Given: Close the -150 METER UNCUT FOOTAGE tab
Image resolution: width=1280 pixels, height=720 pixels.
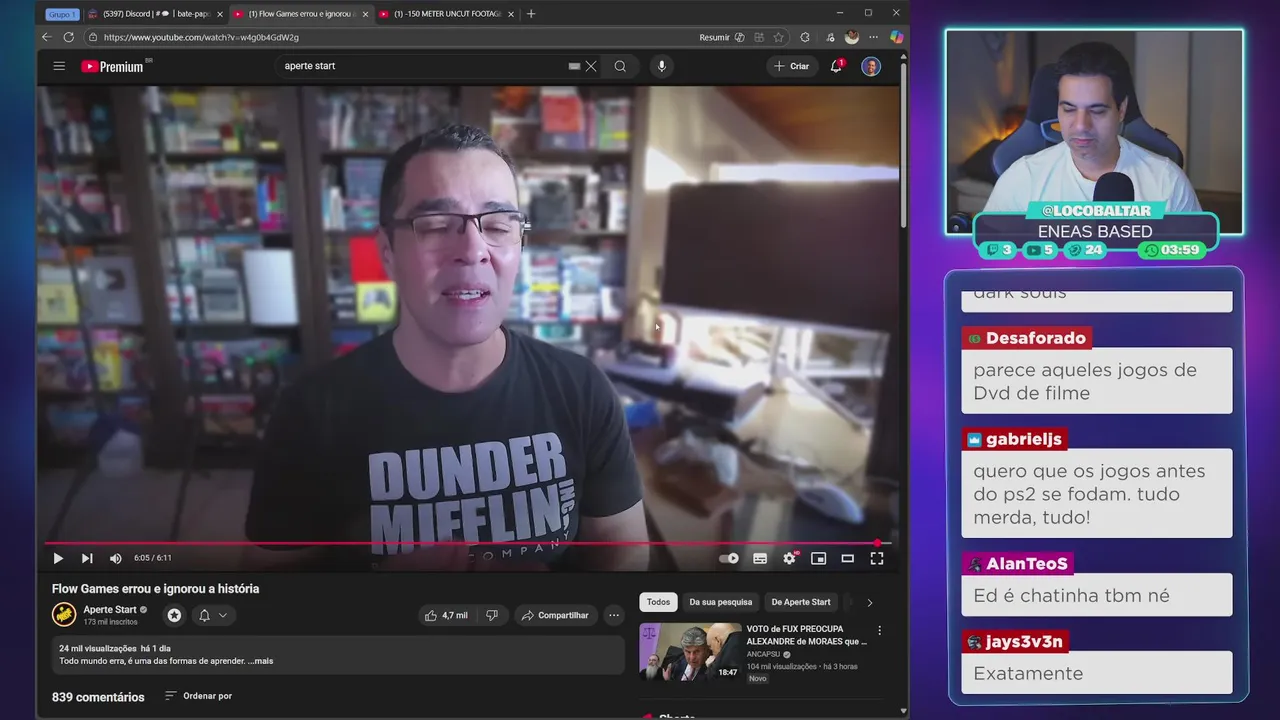Looking at the screenshot, I should tap(511, 14).
